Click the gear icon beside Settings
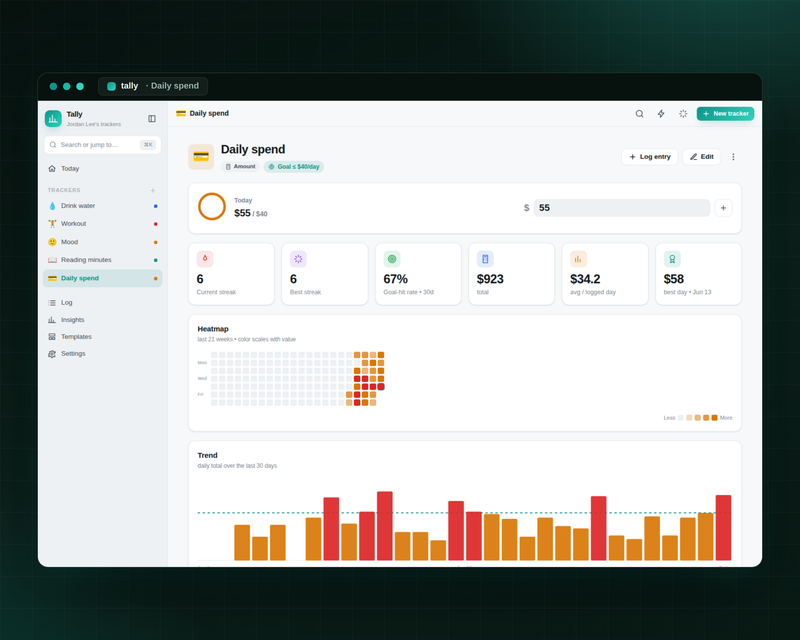 point(52,354)
